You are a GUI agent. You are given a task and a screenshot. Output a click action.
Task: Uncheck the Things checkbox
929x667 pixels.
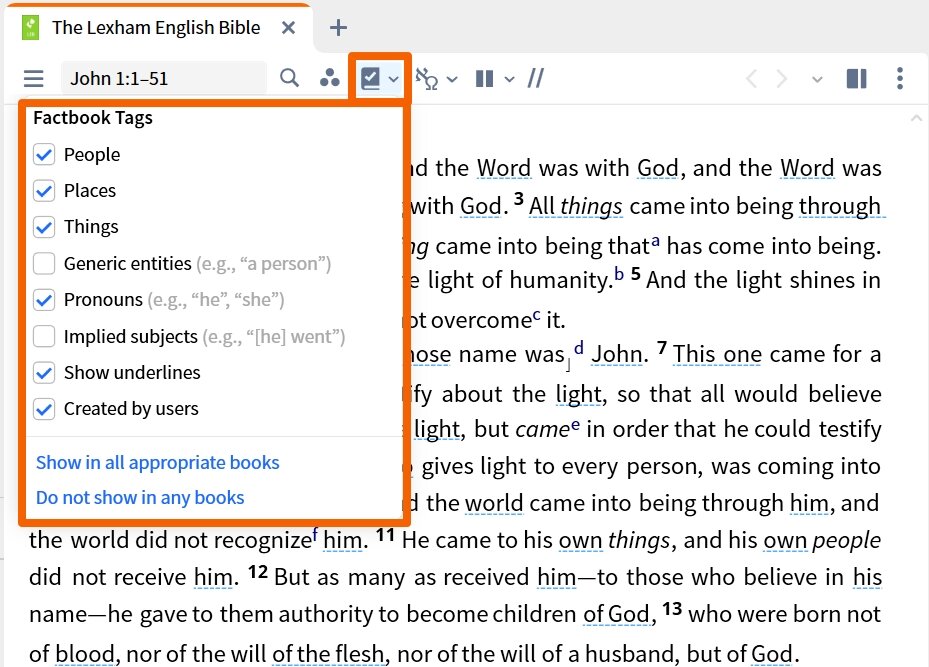click(x=44, y=227)
